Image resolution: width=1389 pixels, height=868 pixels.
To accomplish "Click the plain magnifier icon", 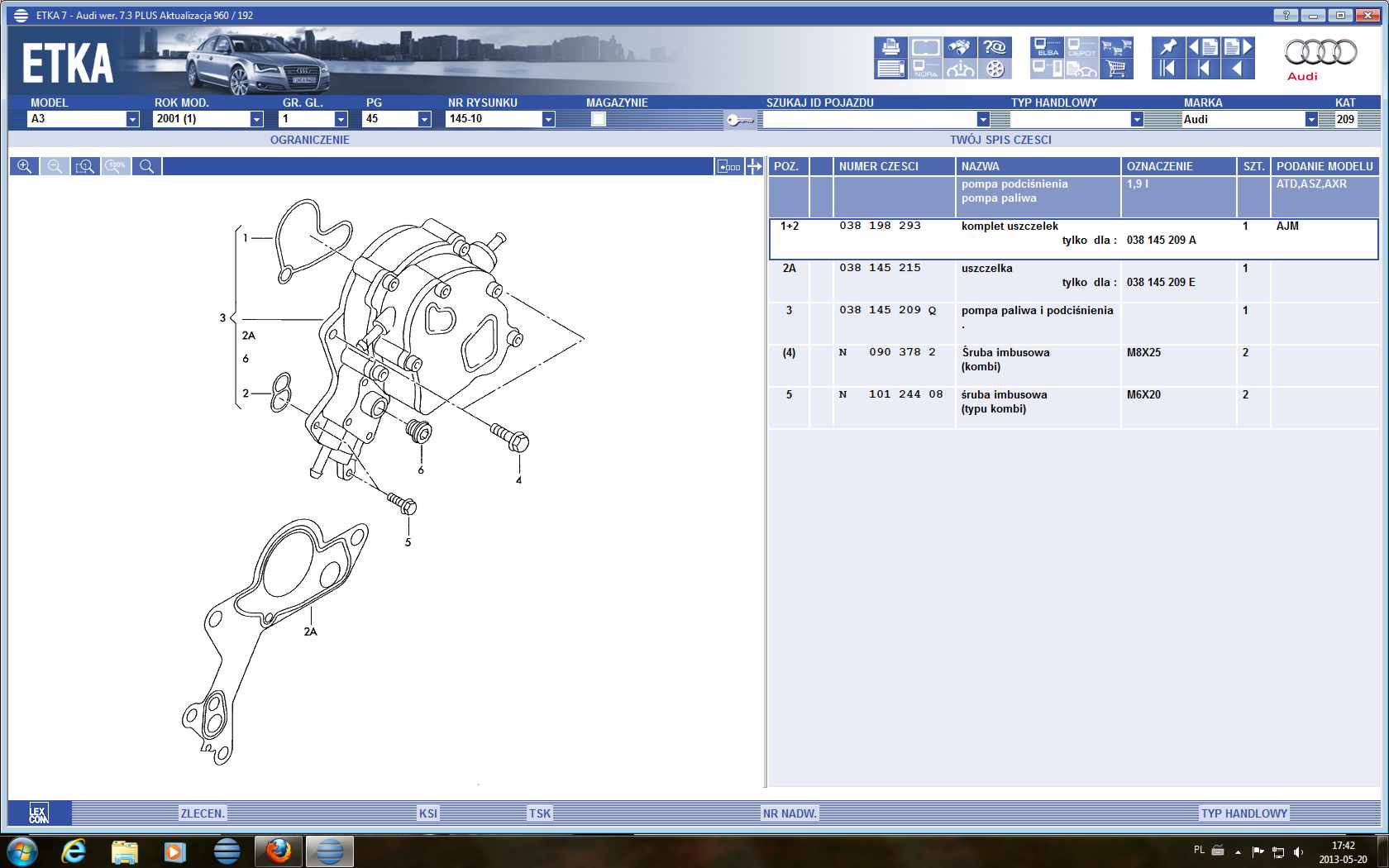I will click(146, 166).
